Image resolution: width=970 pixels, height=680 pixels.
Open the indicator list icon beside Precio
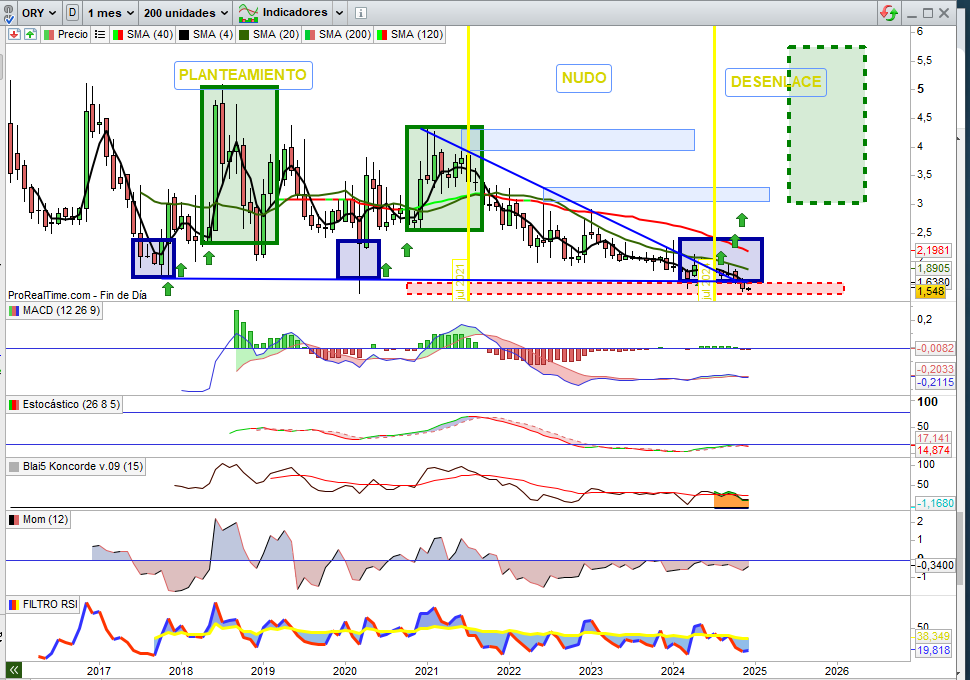pyautogui.click(x=100, y=35)
